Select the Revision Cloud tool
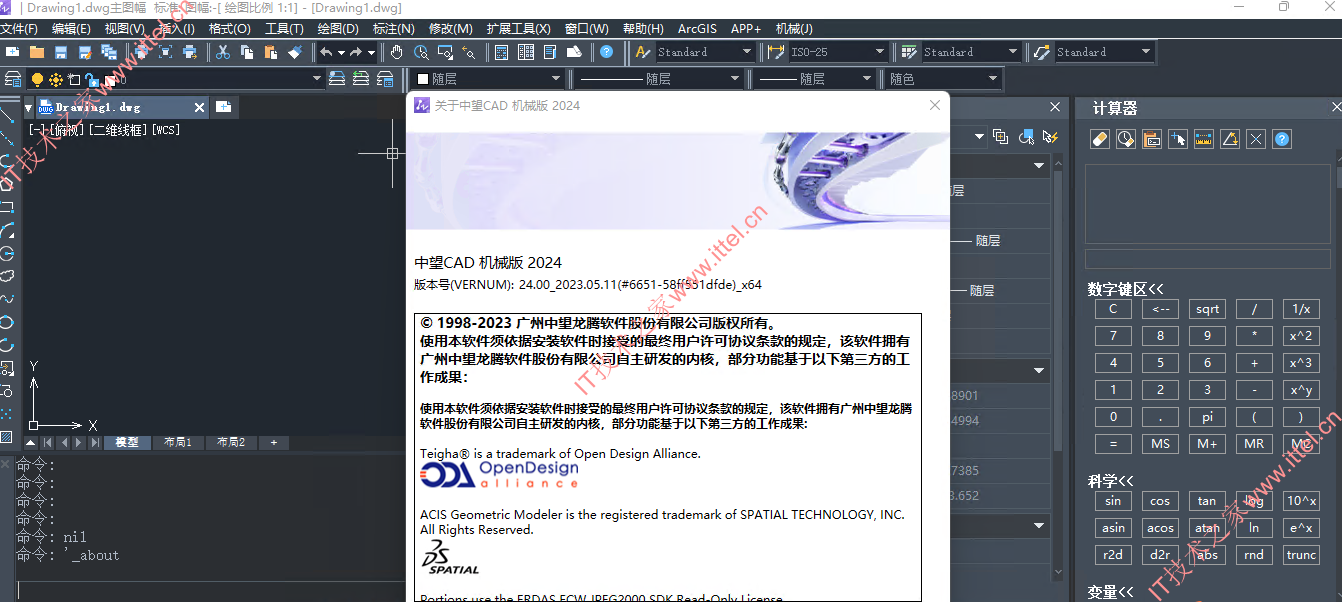The height and width of the screenshot is (602, 1342). 8,276
